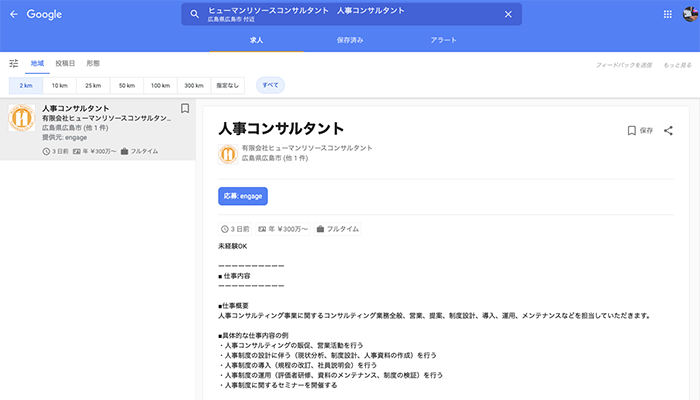
Task: Focus the job search input field
Action: tap(351, 14)
